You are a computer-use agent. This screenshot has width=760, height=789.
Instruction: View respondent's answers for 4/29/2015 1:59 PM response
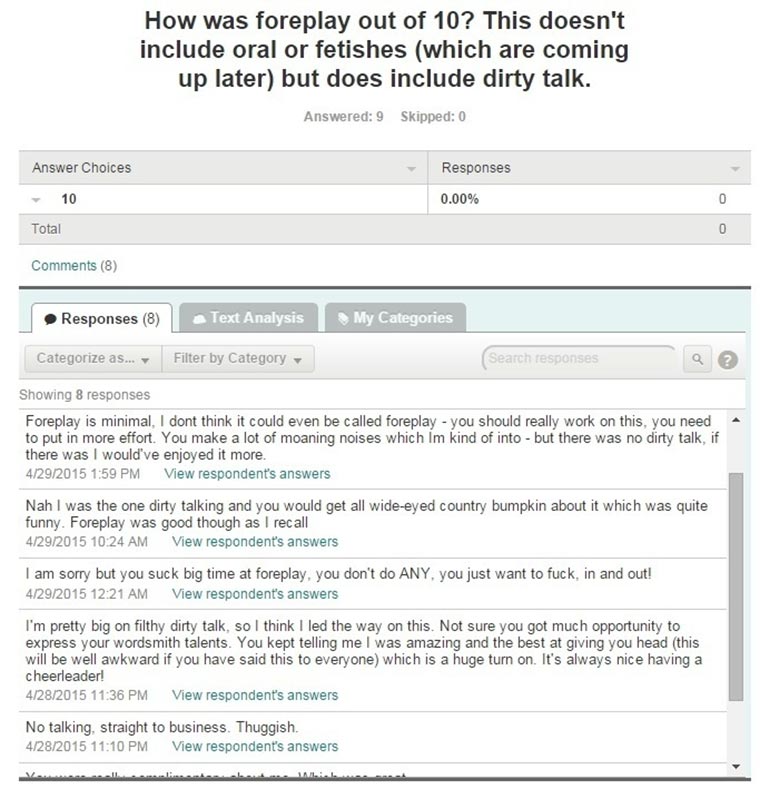point(246,473)
